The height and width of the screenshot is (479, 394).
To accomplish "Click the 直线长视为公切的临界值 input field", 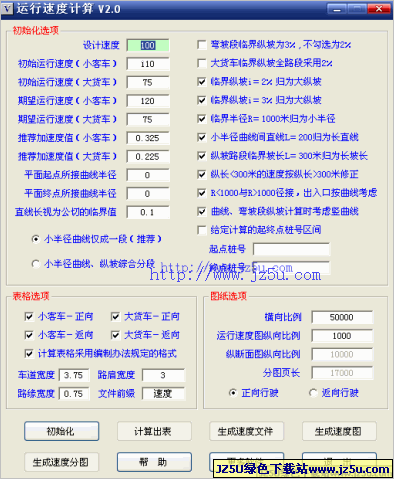I will pyautogui.click(x=148, y=212).
